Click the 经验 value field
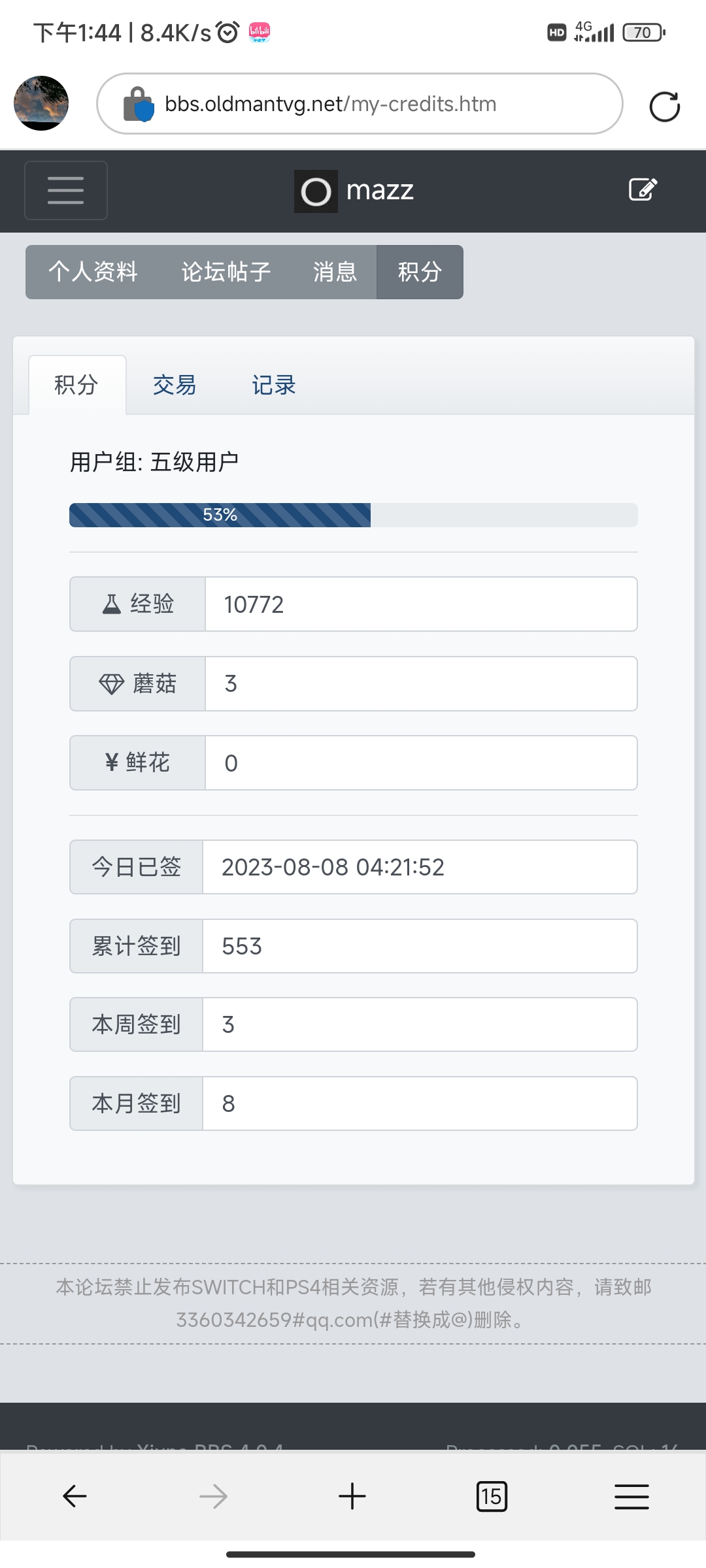The height and width of the screenshot is (1568, 706). tap(421, 604)
